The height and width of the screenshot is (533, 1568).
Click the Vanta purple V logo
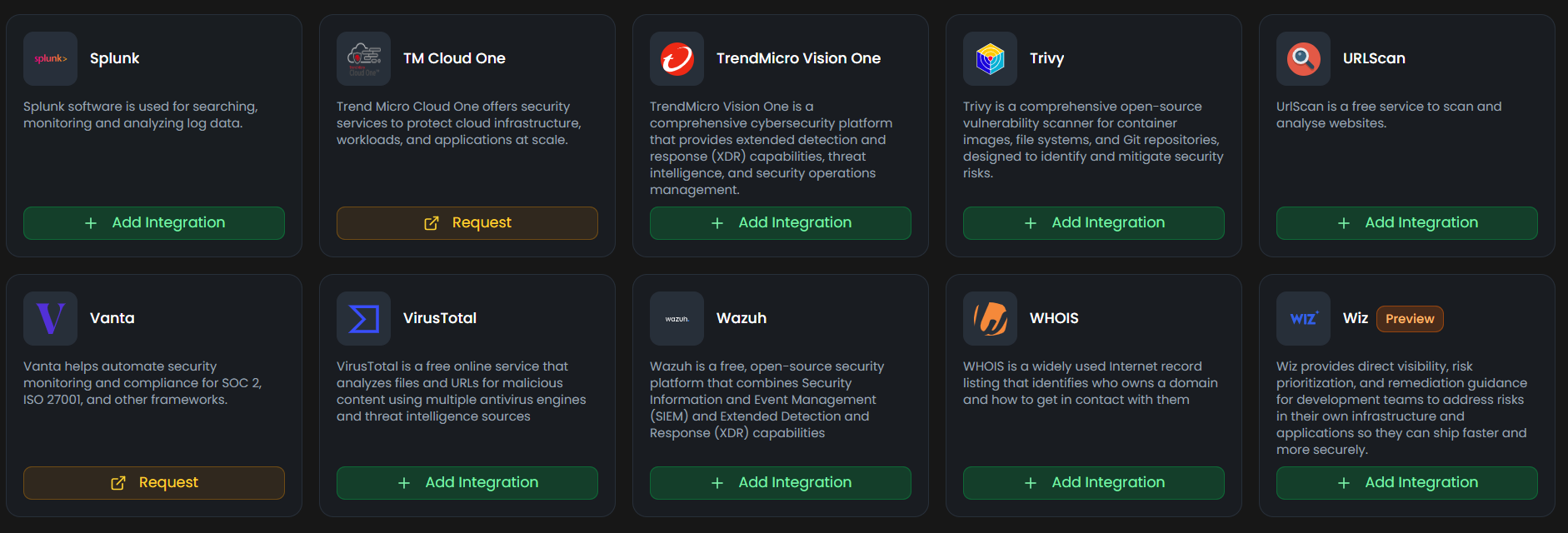50,318
